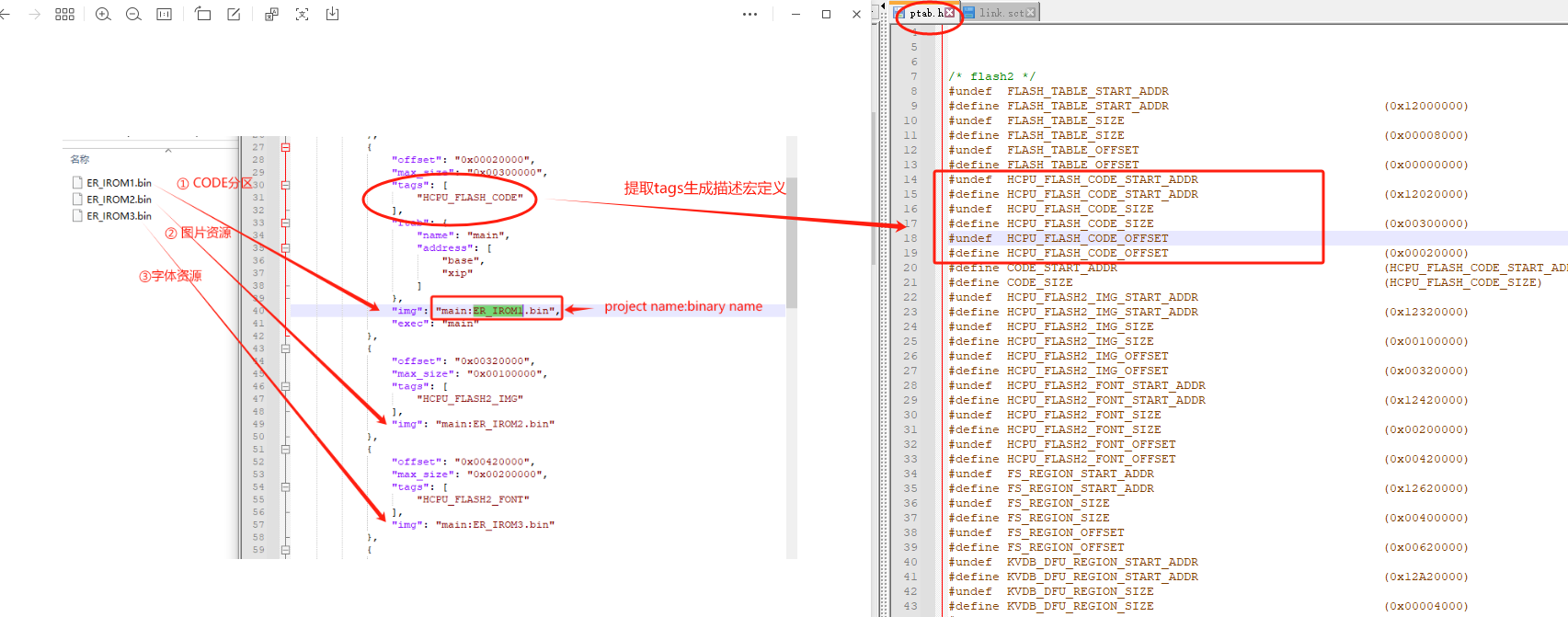Select the ER_IROM1.bin file

119,183
